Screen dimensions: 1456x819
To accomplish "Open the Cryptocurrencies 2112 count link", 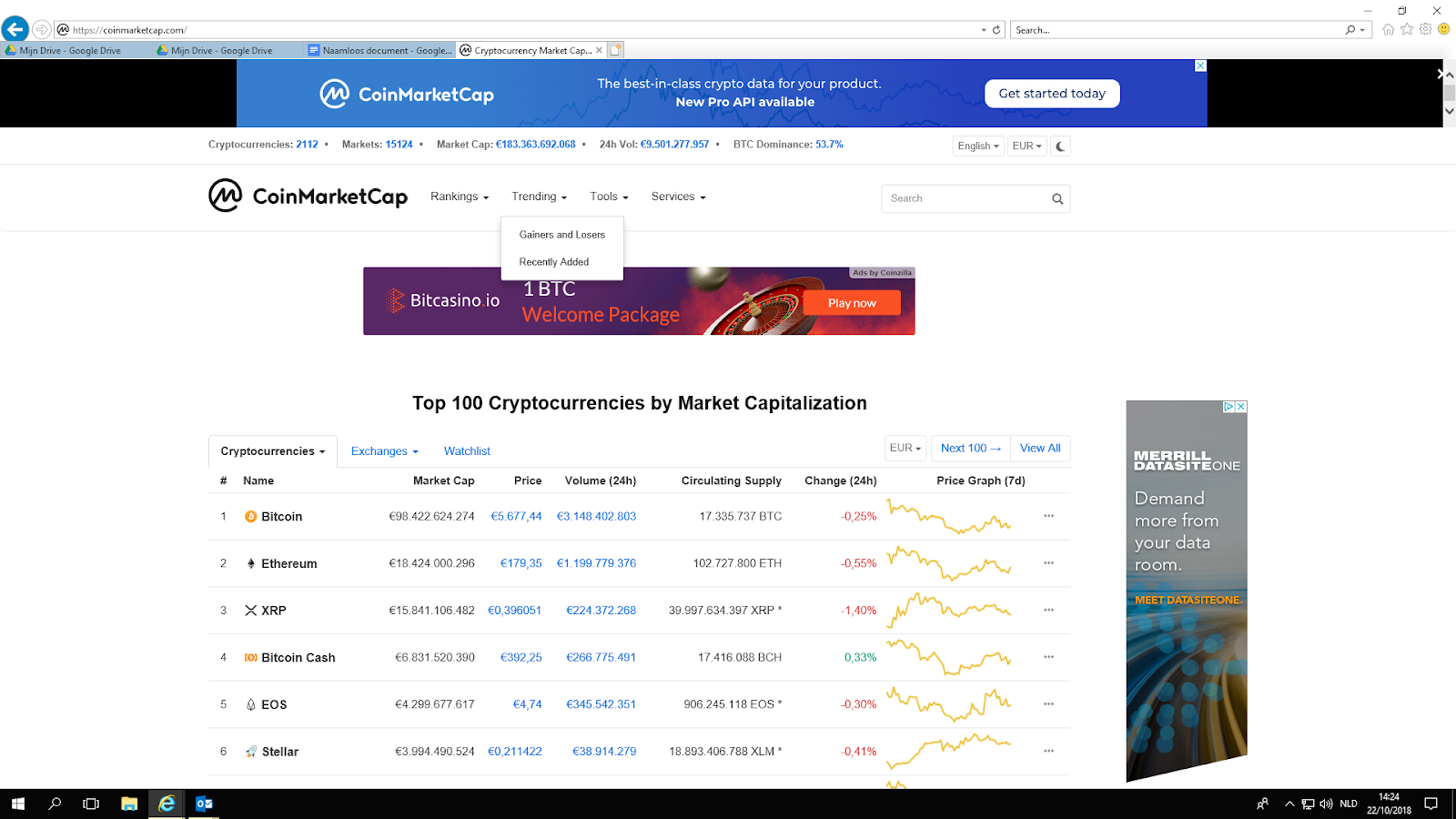I will (x=307, y=145).
